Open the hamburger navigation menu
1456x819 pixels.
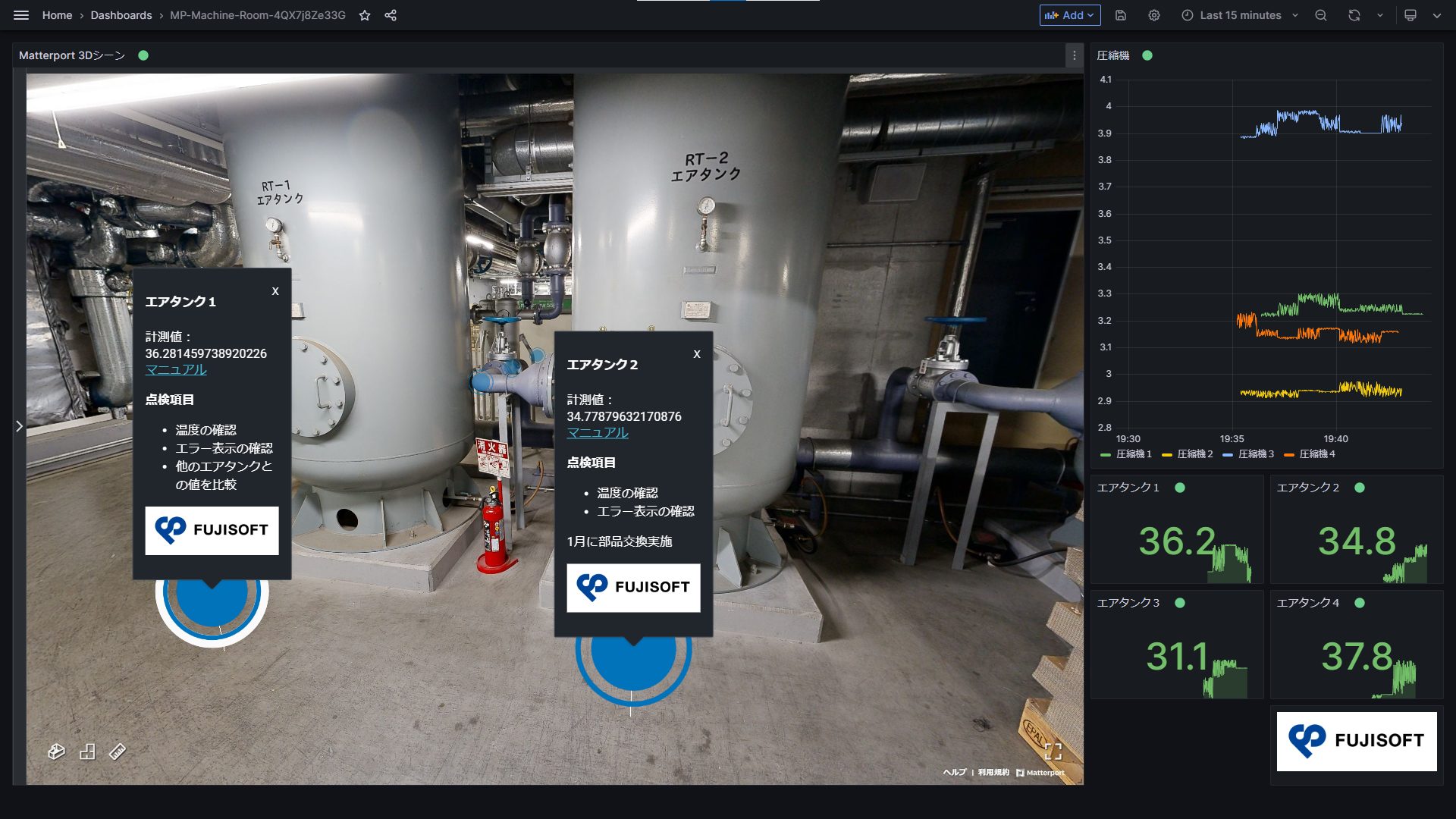(x=21, y=15)
